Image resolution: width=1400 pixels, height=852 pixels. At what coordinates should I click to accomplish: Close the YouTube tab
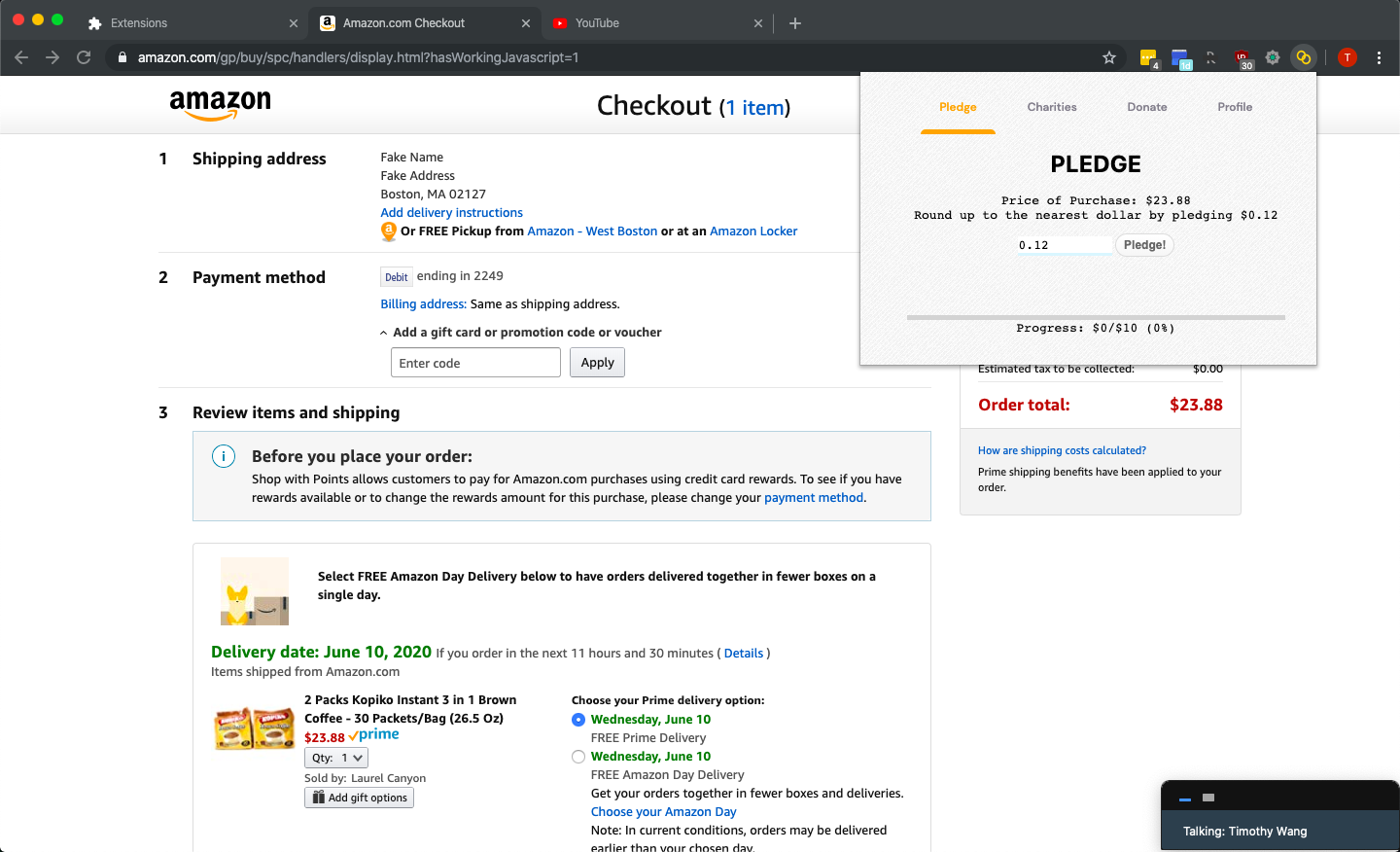(758, 23)
